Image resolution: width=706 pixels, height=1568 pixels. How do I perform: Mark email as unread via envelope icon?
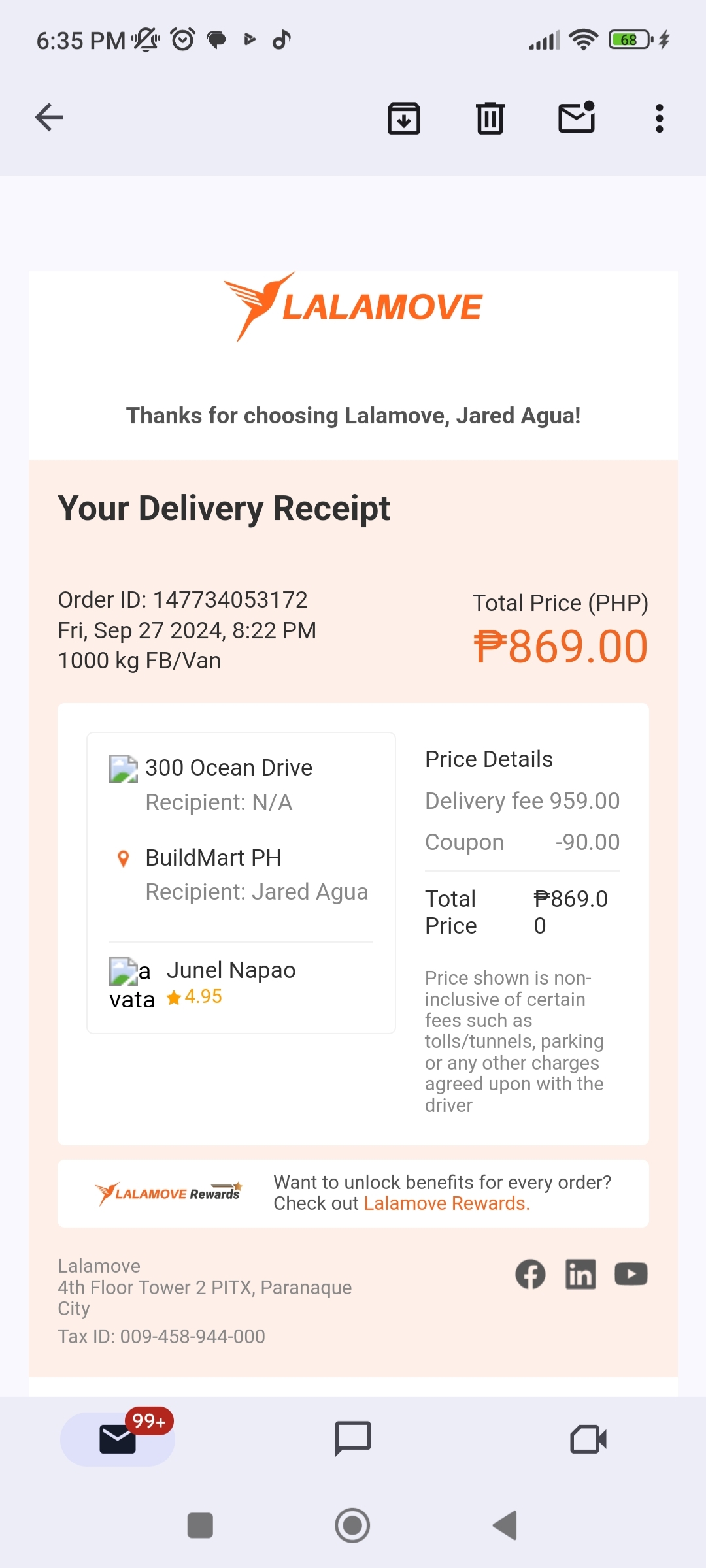(x=577, y=118)
